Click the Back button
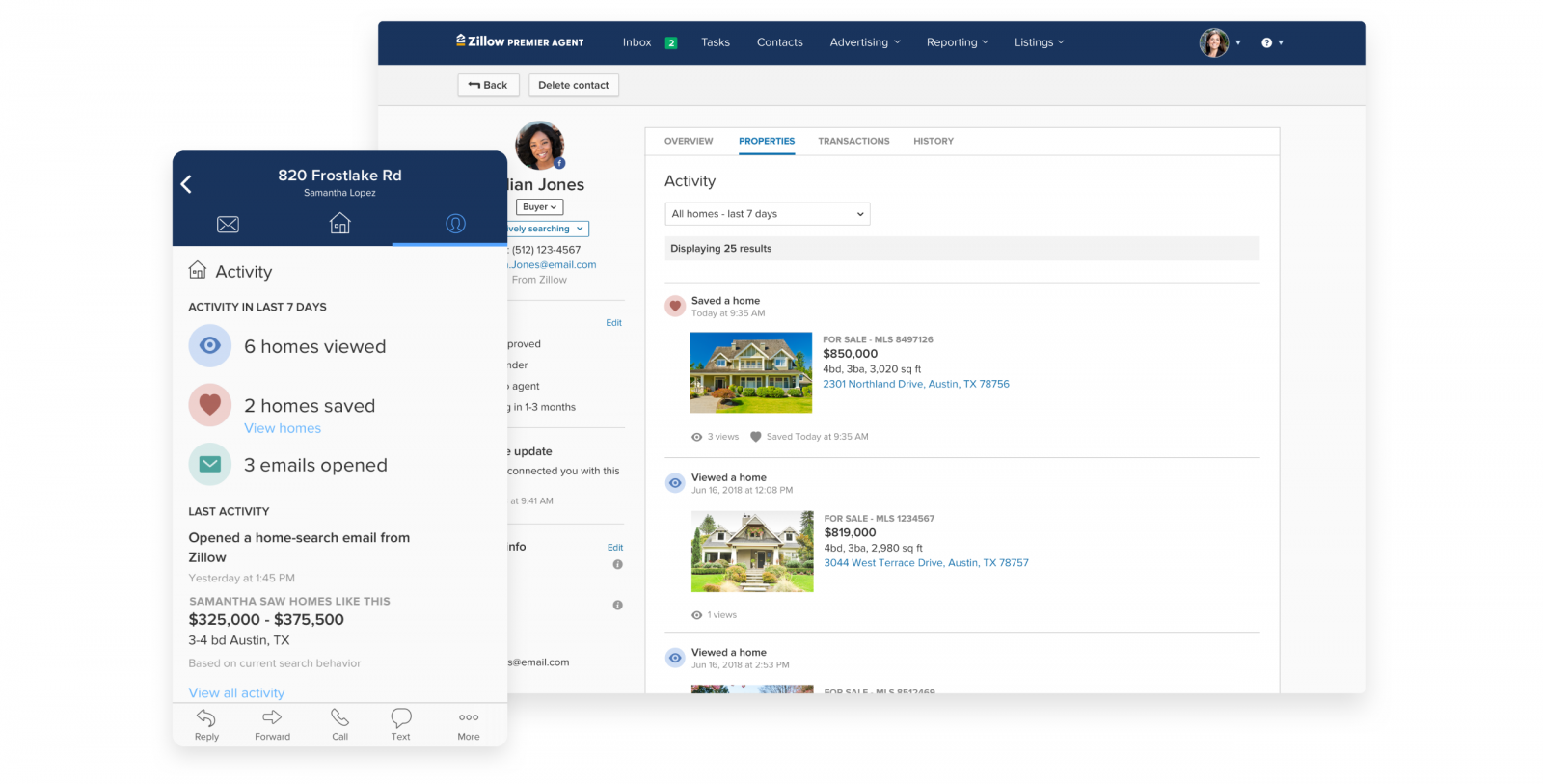Image resolution: width=1543 pixels, height=784 pixels. pyautogui.click(x=488, y=85)
